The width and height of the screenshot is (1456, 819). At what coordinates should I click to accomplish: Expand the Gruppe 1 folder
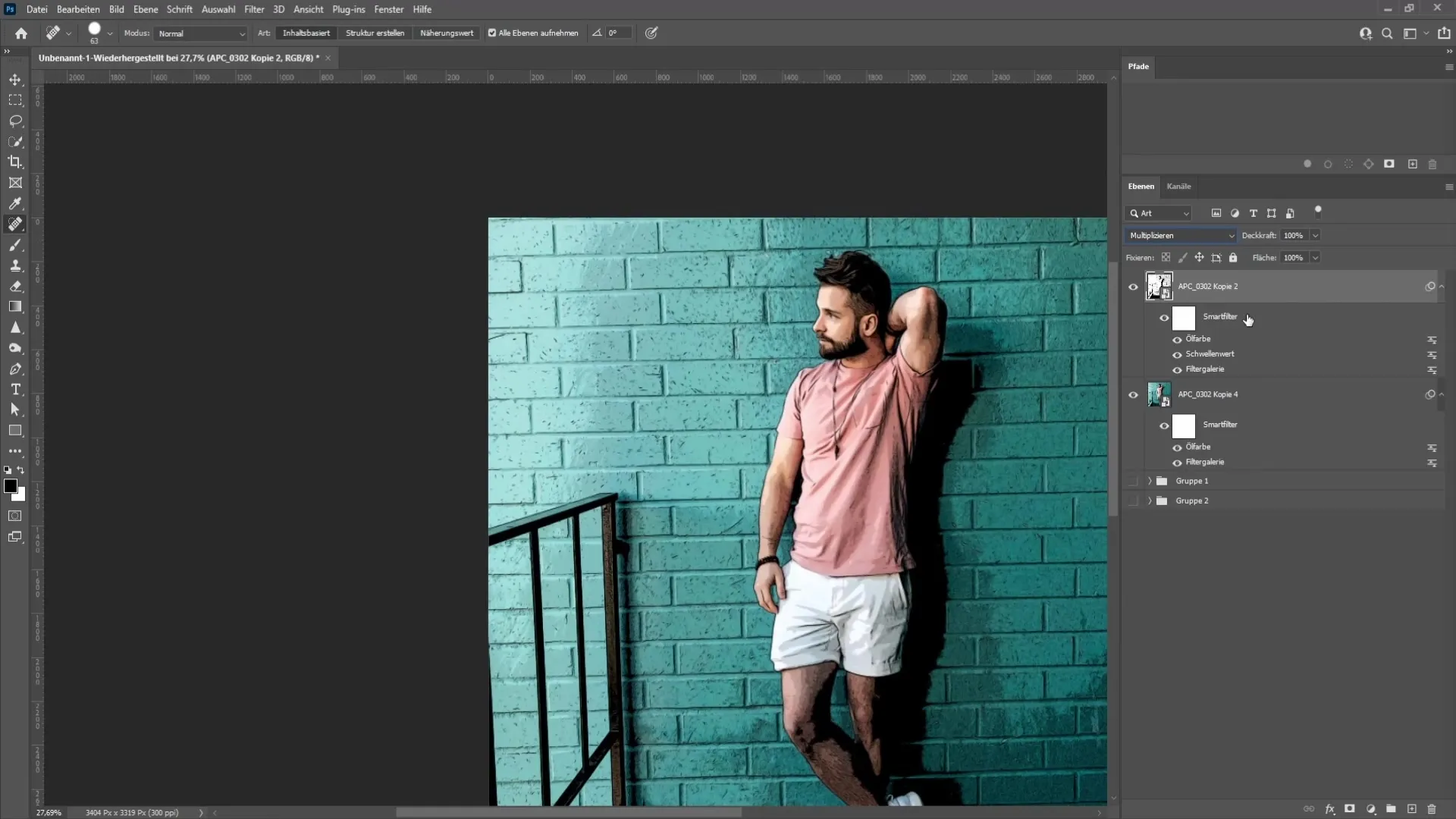click(1150, 481)
